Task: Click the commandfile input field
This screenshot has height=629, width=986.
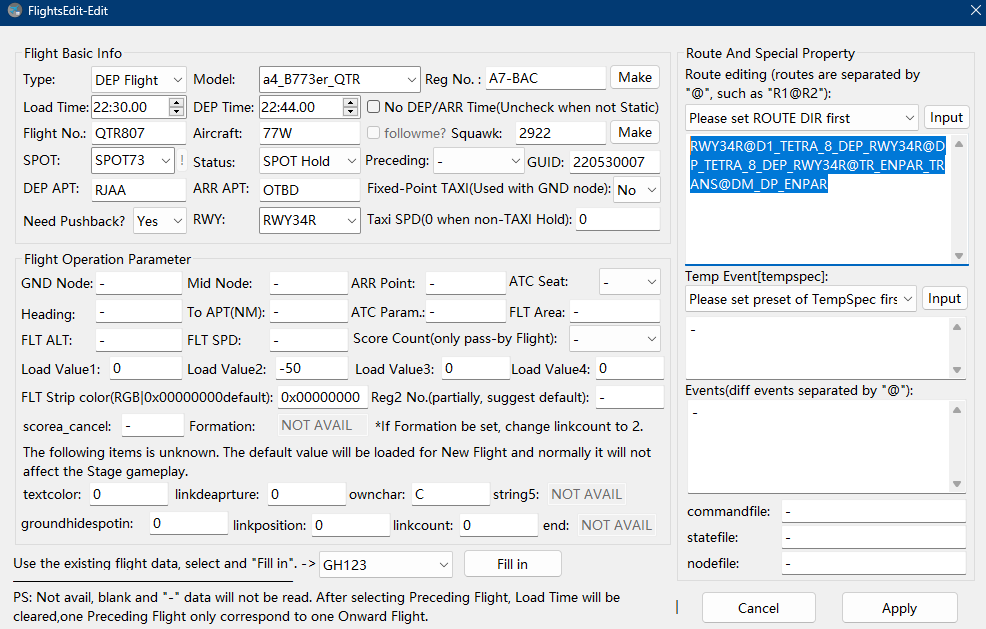Action: point(873,511)
